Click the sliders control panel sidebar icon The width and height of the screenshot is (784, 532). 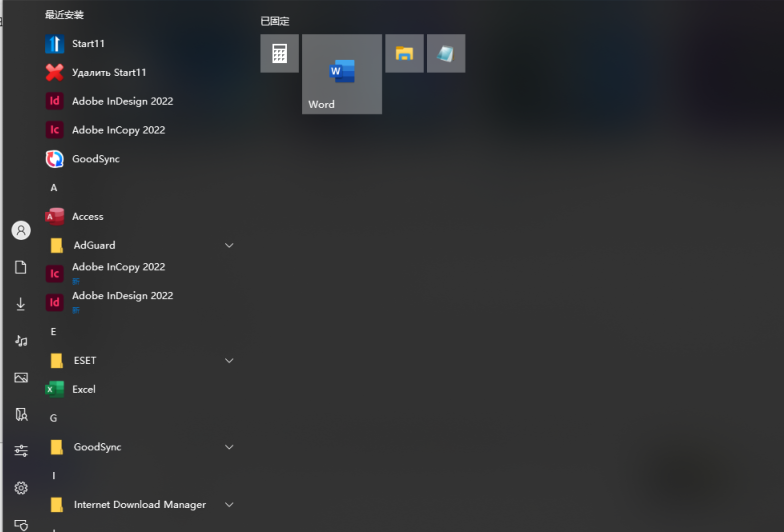(21, 450)
